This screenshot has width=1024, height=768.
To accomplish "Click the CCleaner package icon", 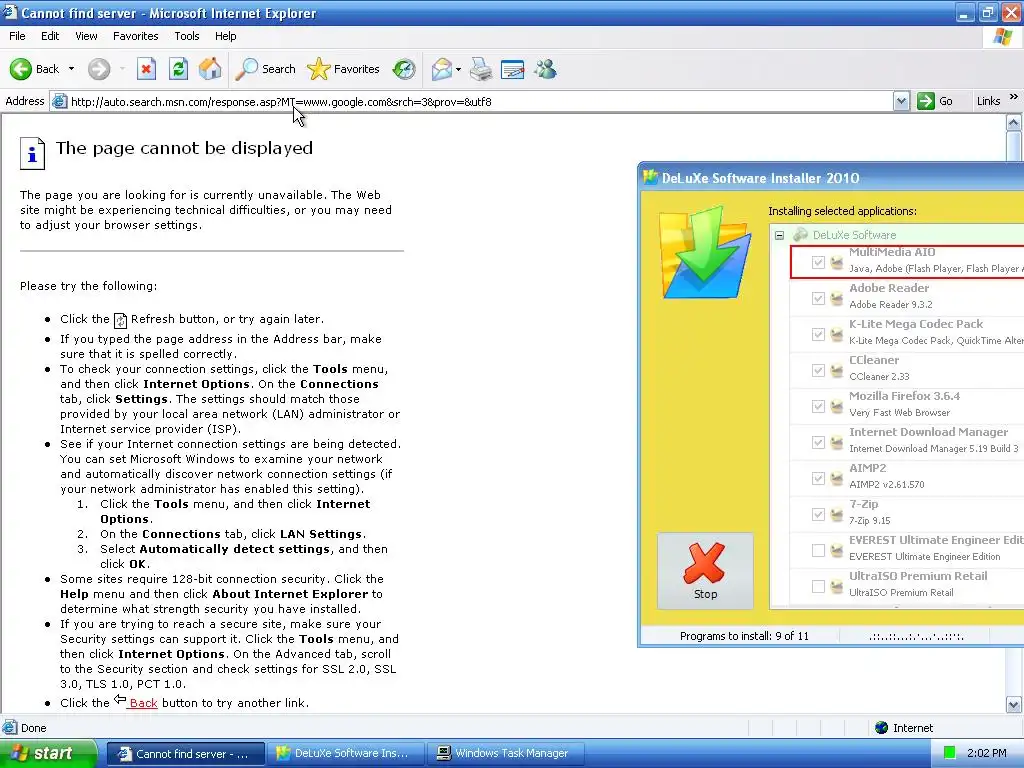I will point(837,370).
